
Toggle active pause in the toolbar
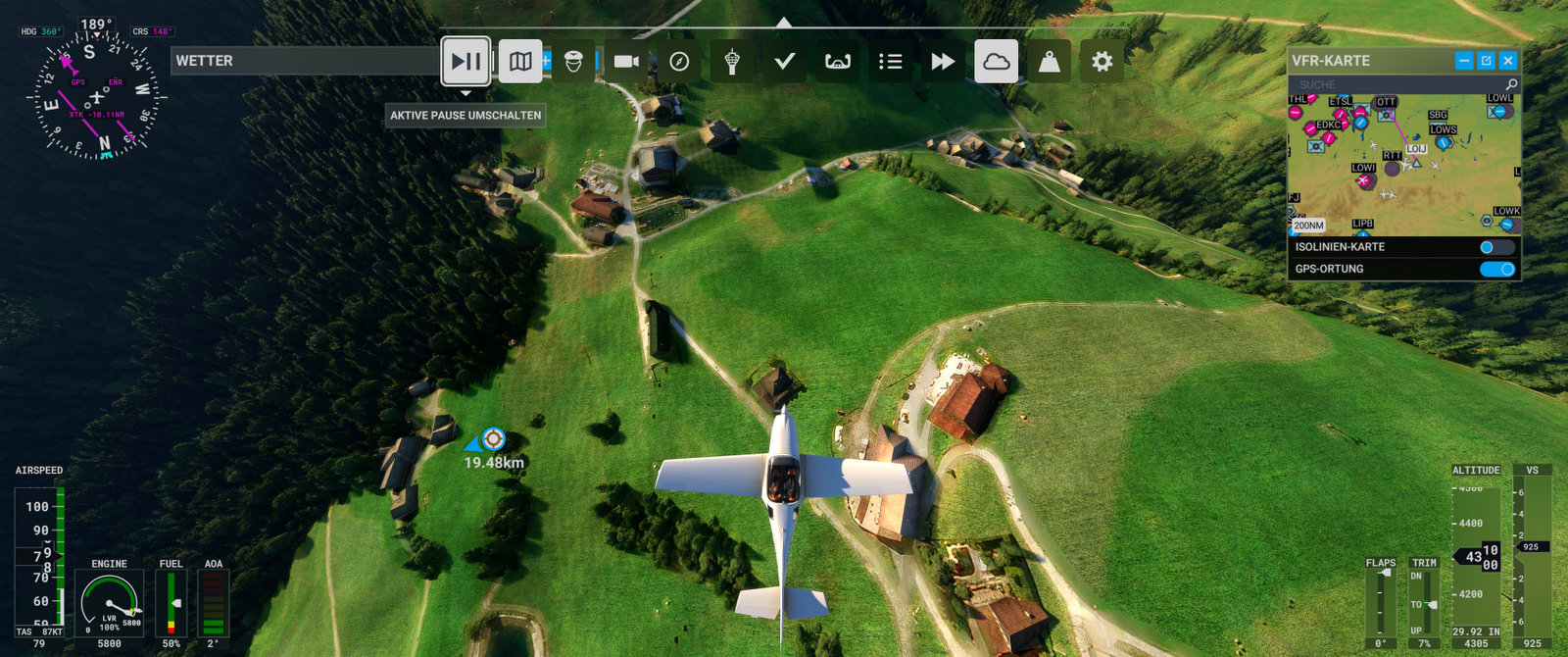click(465, 61)
